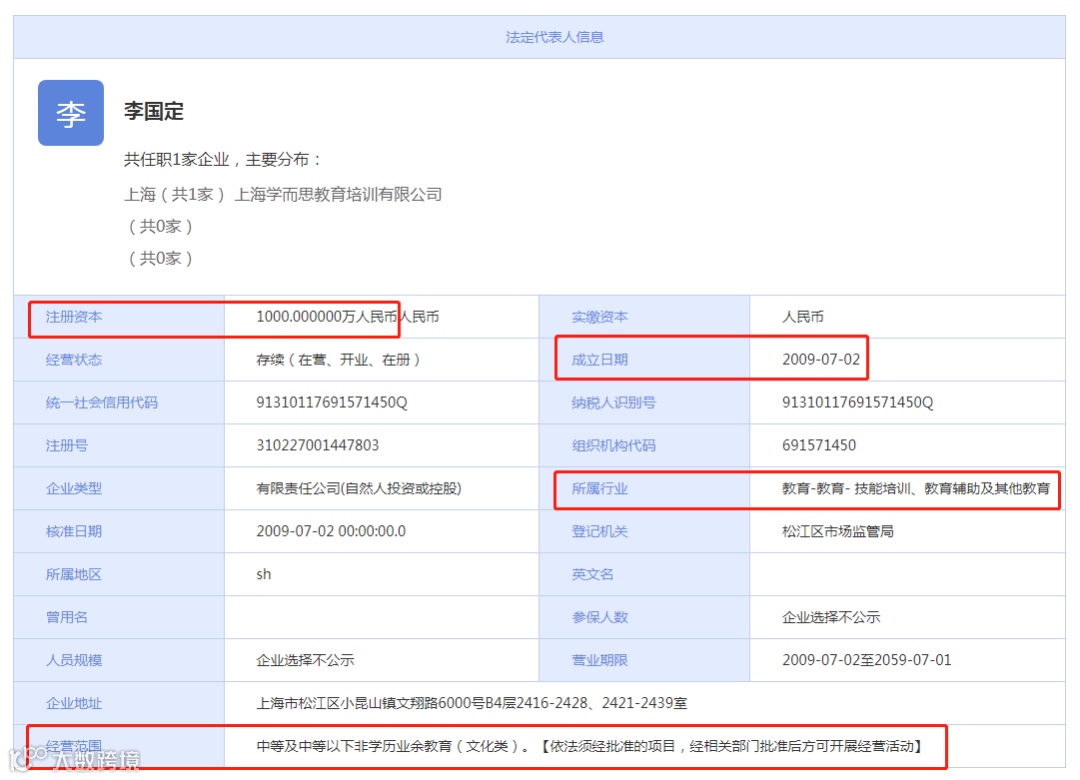This screenshot has height=780, width=1080.
Task: Select the 企业地址 label
Action: [x=74, y=704]
